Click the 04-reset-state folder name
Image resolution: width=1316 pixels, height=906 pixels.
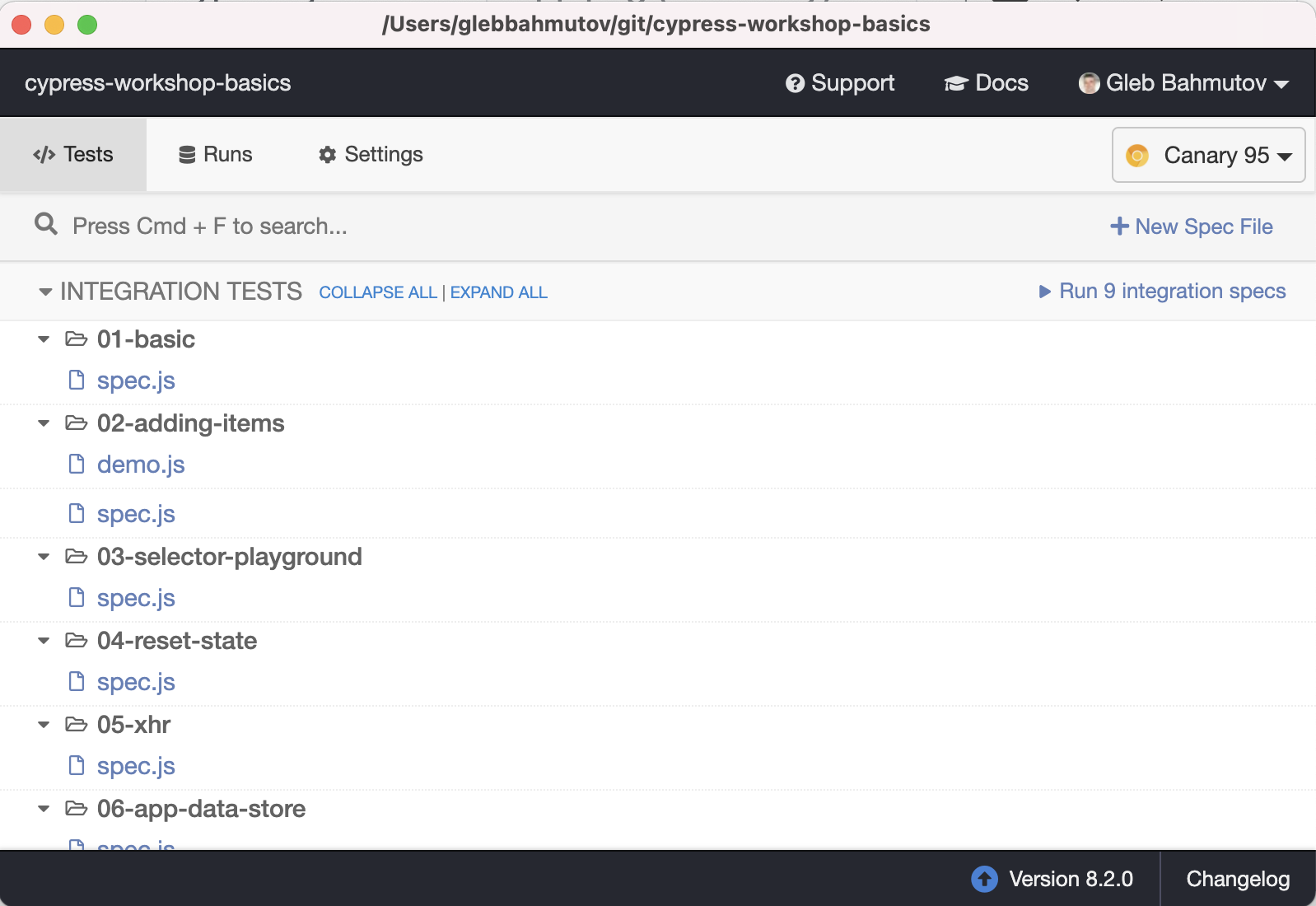click(x=177, y=641)
